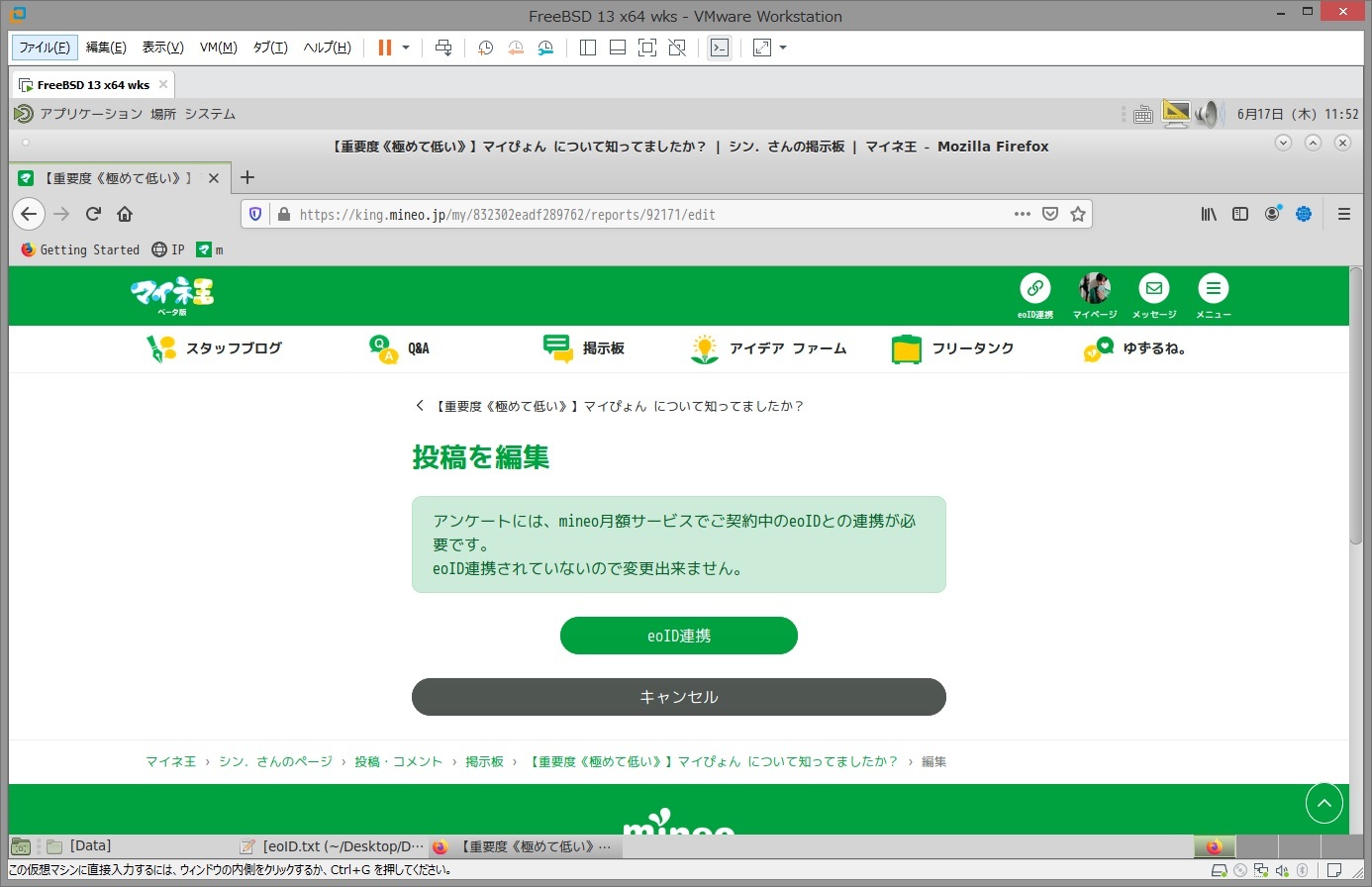The width and height of the screenshot is (1372, 887).
Task: Open the Firefox application hamburger menu
Action: (x=1343, y=214)
